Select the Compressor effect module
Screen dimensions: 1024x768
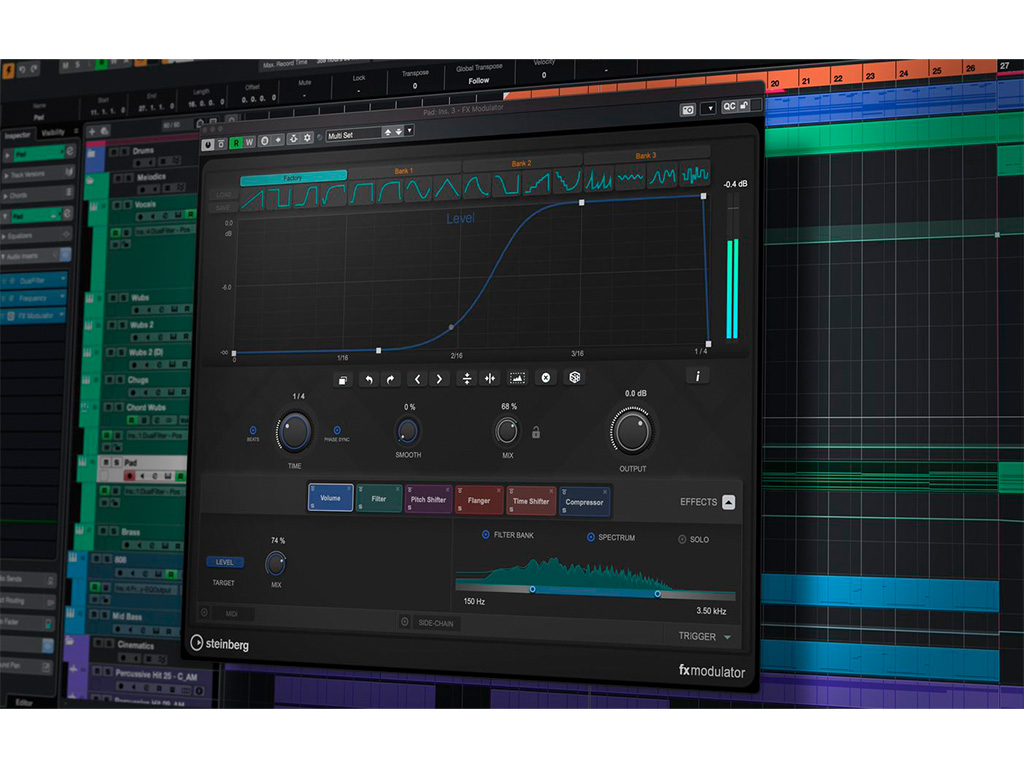(x=584, y=503)
